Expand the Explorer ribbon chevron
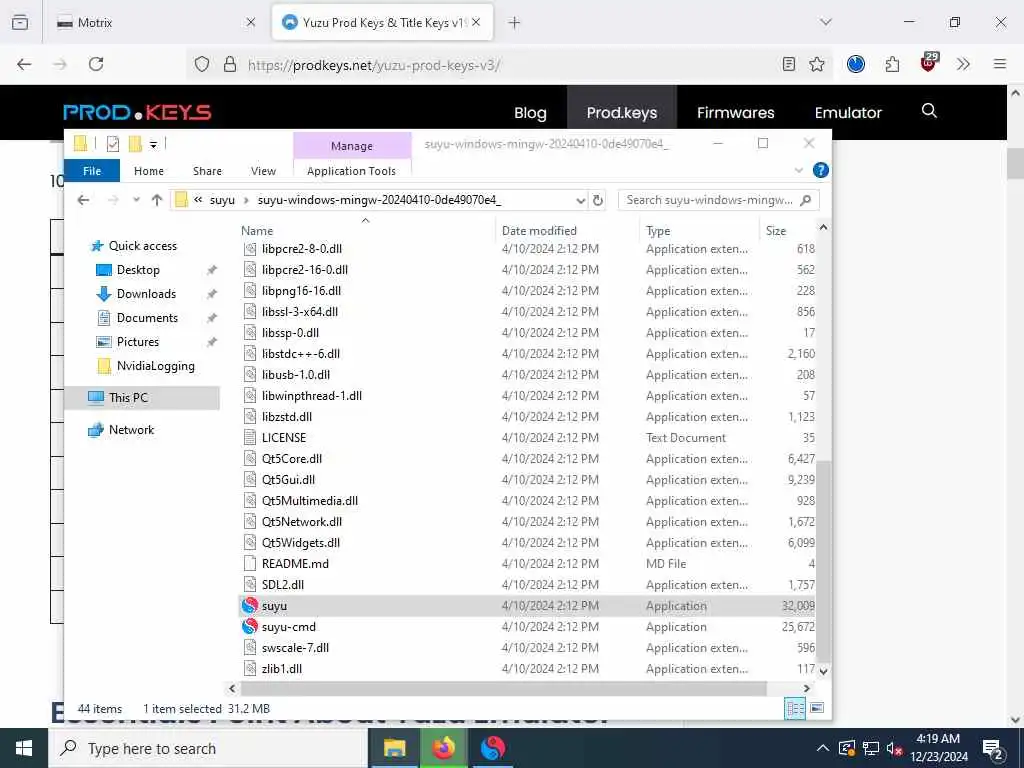Viewport: 1024px width, 768px height. 798,170
